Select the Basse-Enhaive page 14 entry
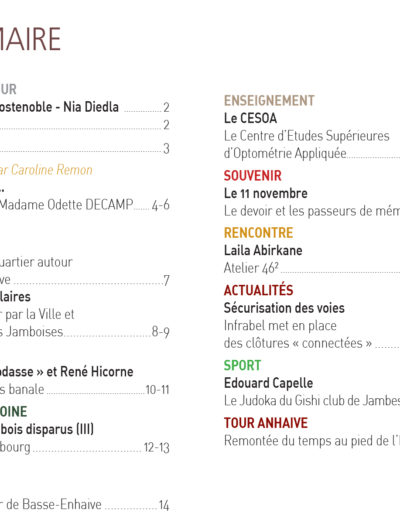Viewport: 400px width, 516px height. tap(85, 505)
